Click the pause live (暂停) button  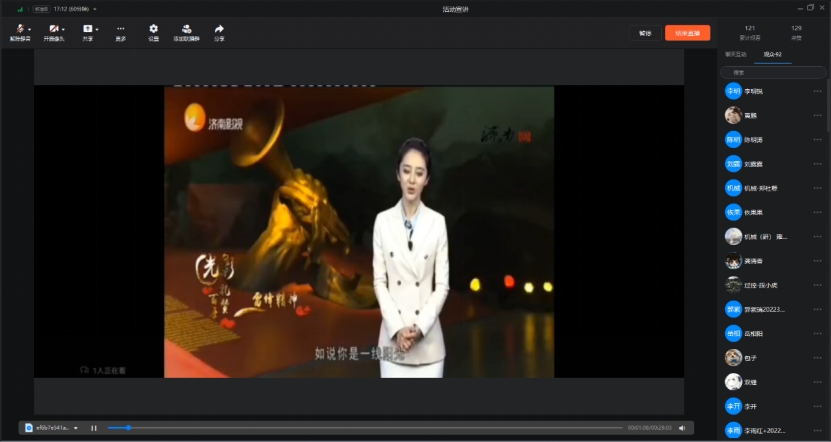click(645, 33)
